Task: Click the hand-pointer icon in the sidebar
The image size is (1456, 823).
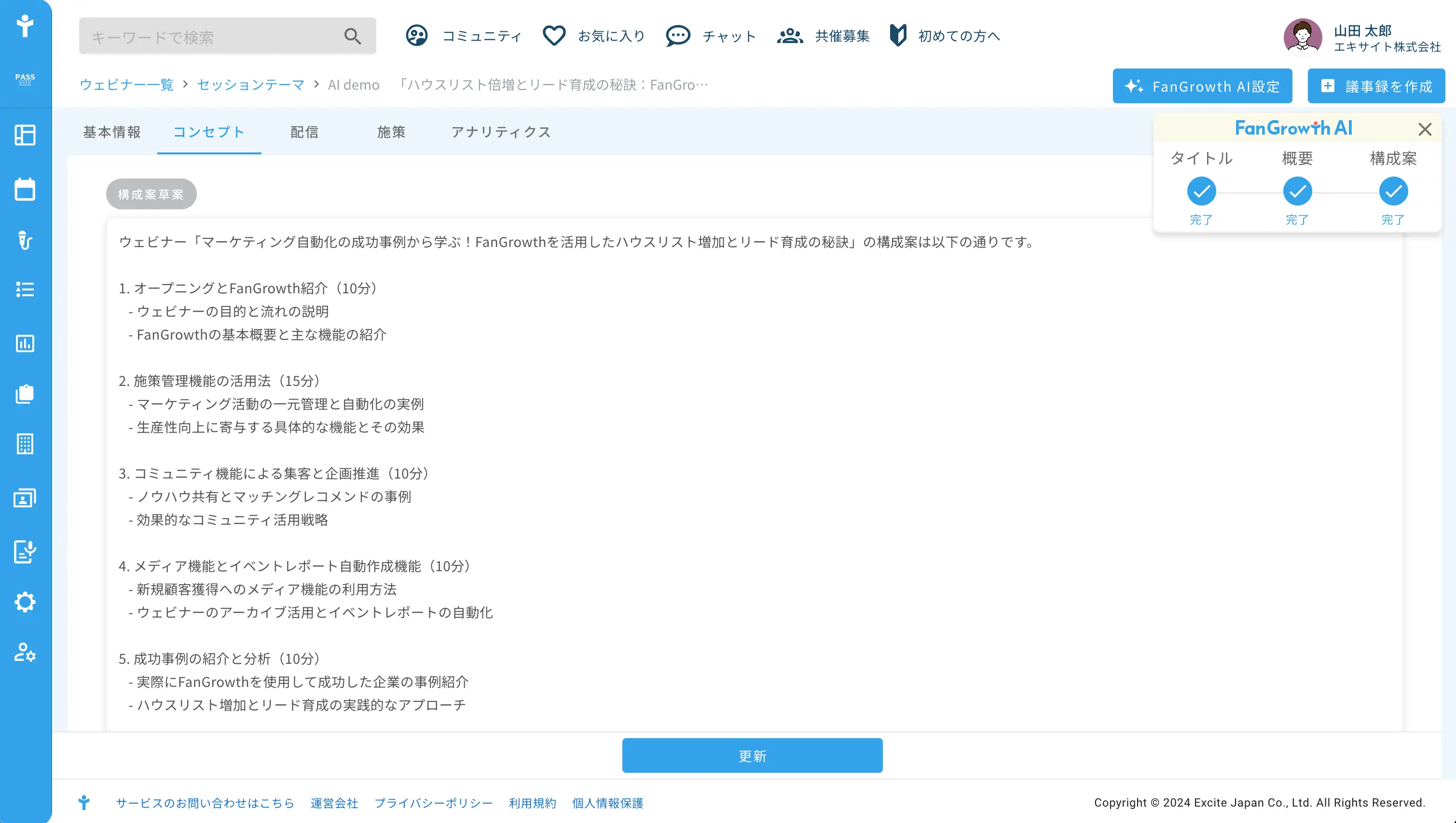Action: click(25, 240)
